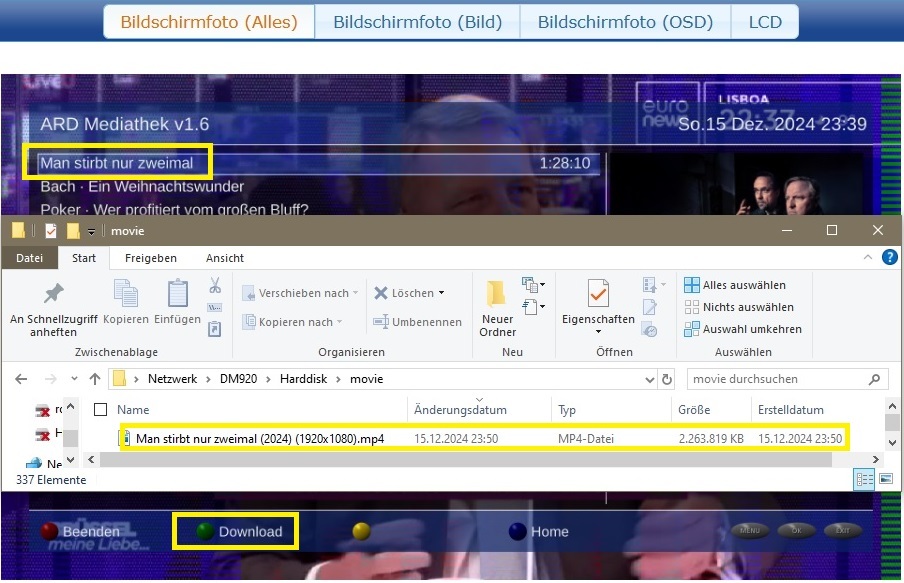Pin to quick access (An Schnellzugriff anheften)
The image size is (904, 583).
click(53, 309)
